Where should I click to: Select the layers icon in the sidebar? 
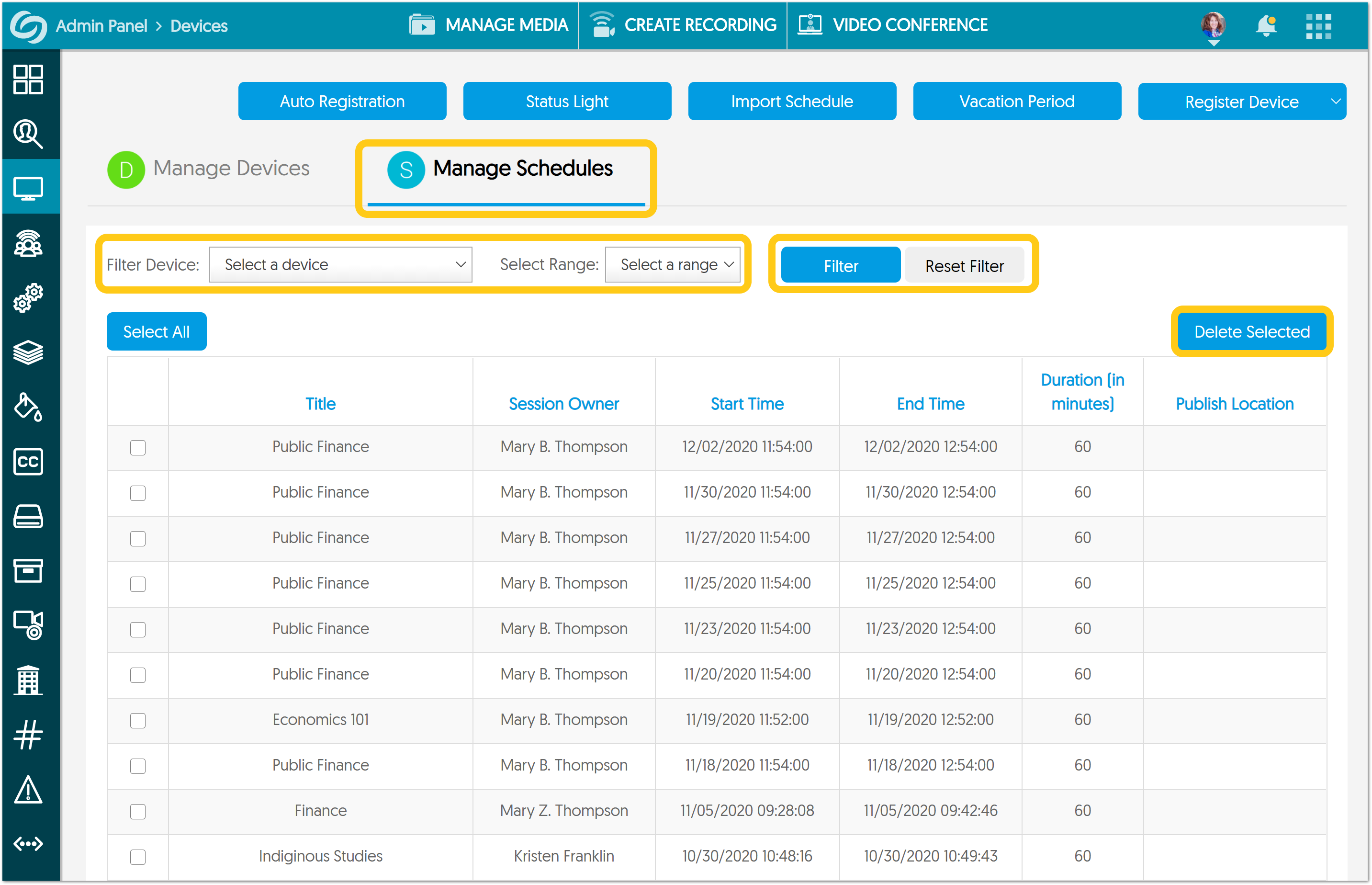tap(28, 352)
